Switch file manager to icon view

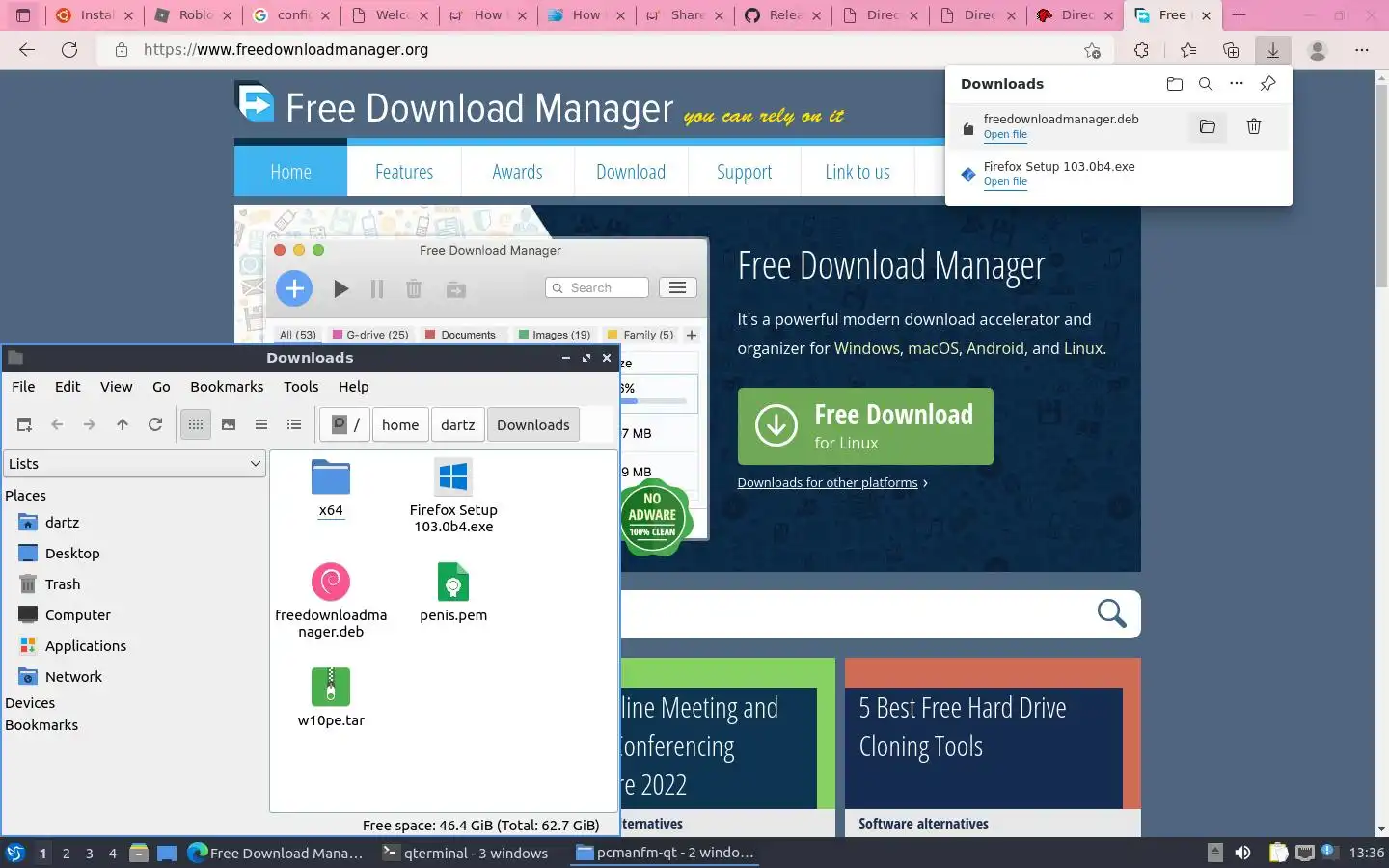pyautogui.click(x=196, y=424)
